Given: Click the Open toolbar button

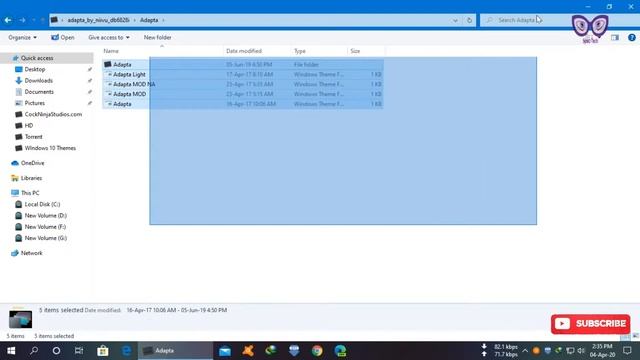Looking at the screenshot, I should click(63, 37).
